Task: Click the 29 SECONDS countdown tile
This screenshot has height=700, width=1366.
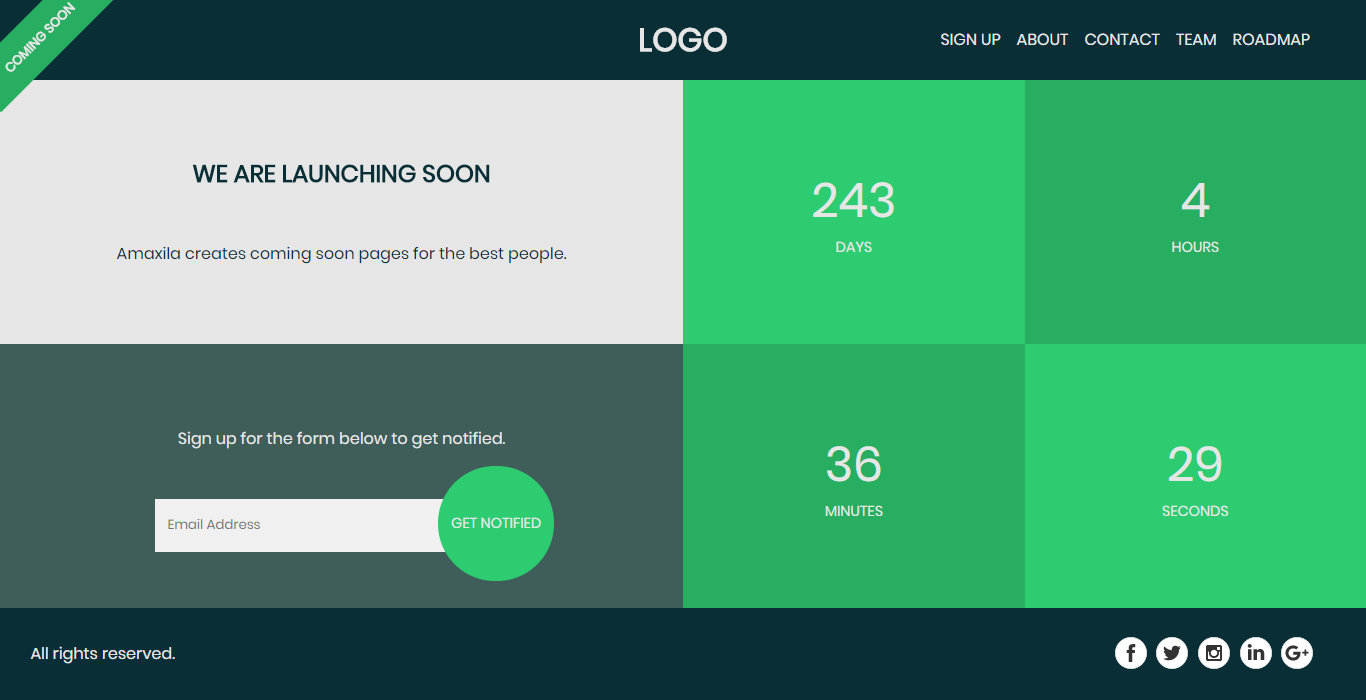Action: pos(1195,476)
